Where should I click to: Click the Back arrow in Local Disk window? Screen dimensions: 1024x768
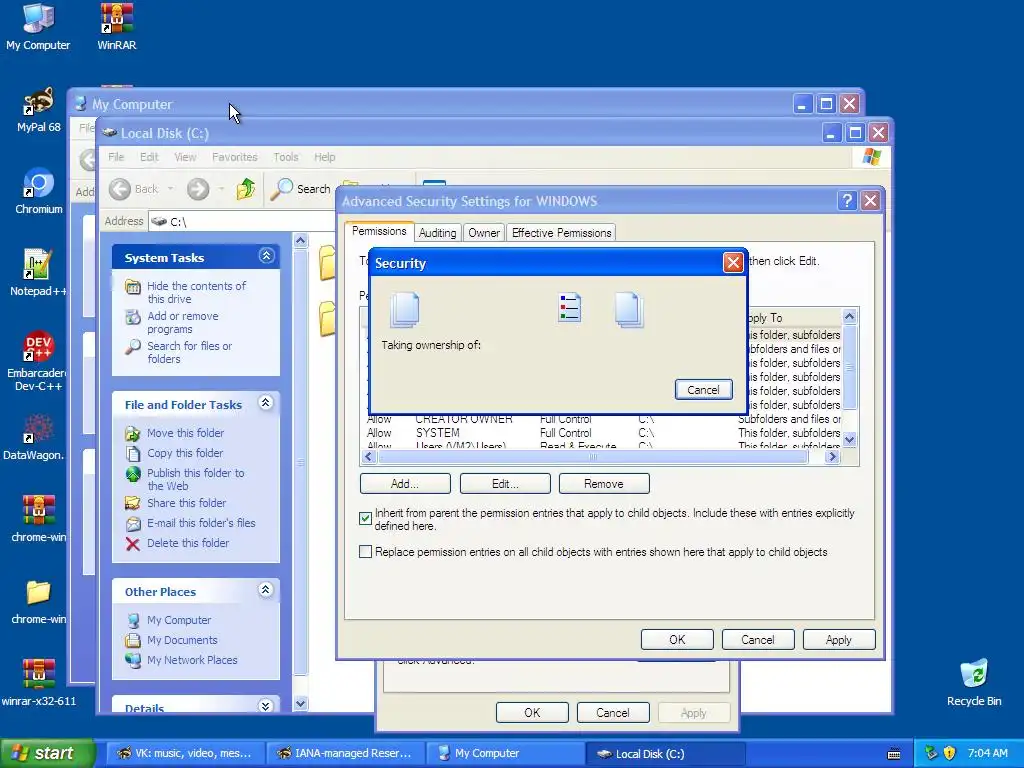120,189
